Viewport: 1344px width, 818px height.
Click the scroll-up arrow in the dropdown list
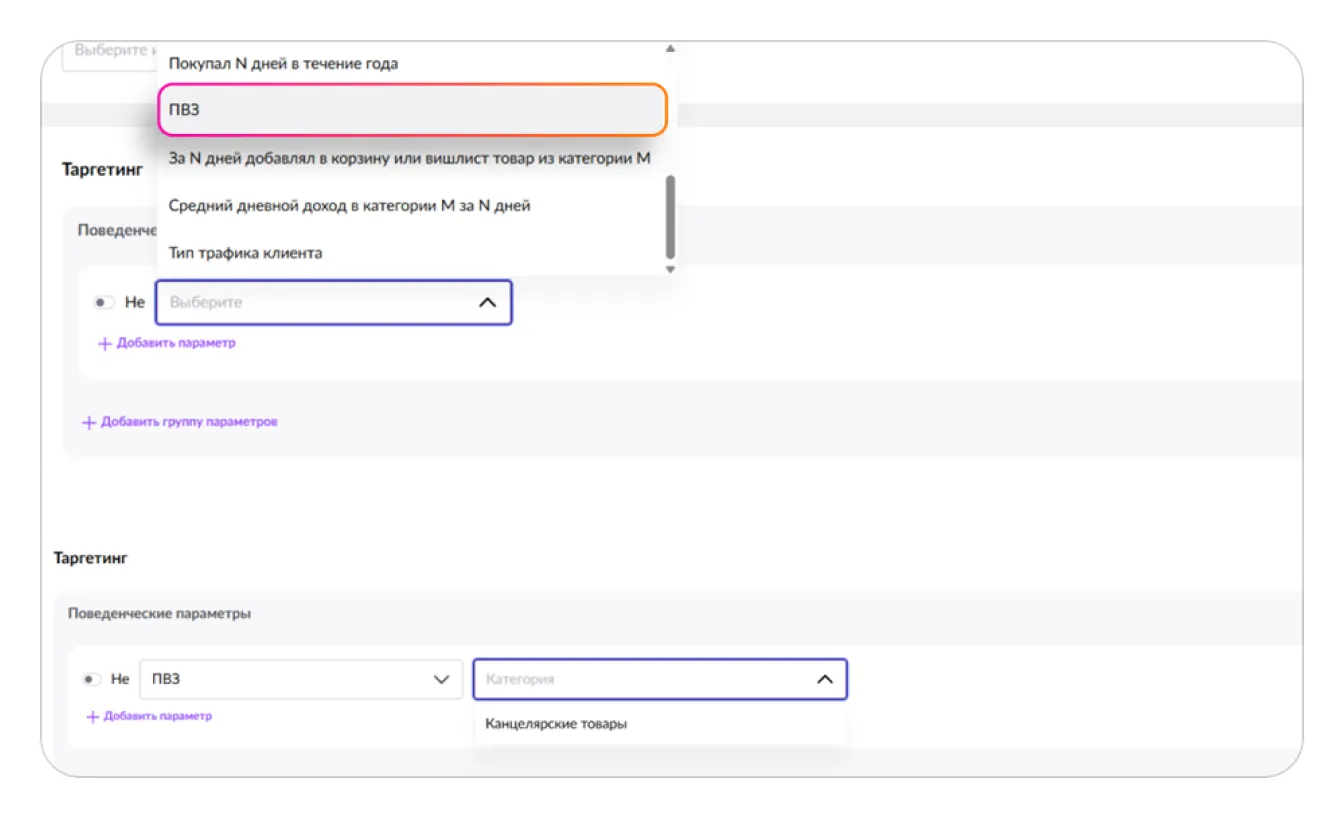click(x=670, y=49)
